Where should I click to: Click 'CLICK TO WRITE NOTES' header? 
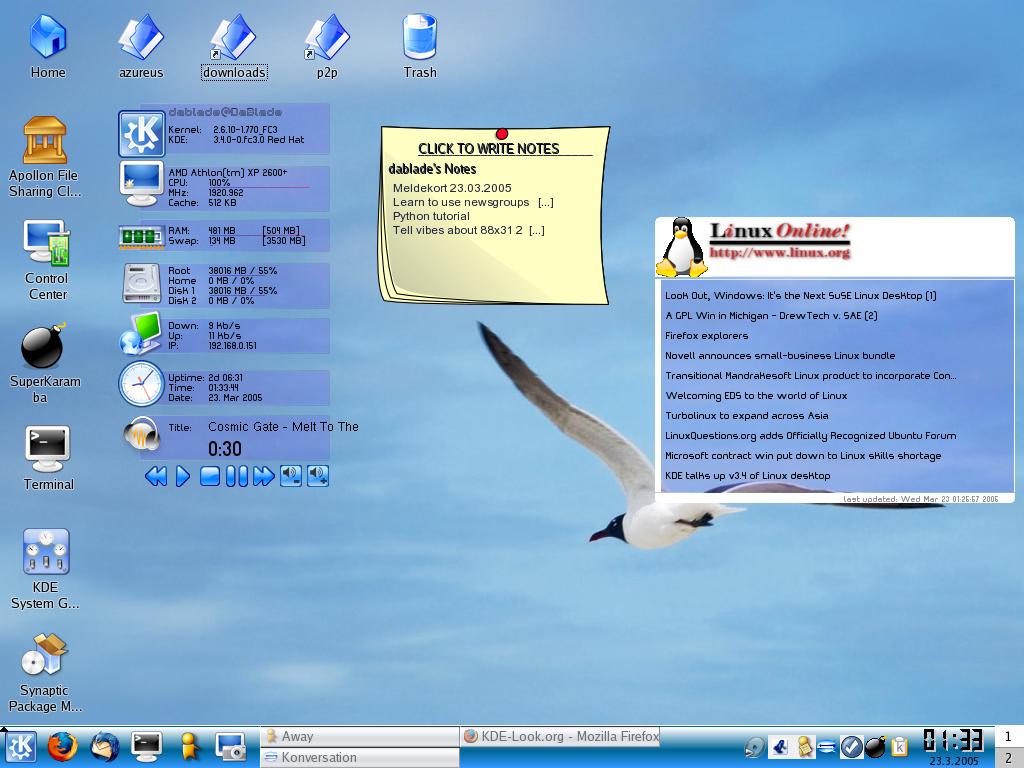(488, 149)
